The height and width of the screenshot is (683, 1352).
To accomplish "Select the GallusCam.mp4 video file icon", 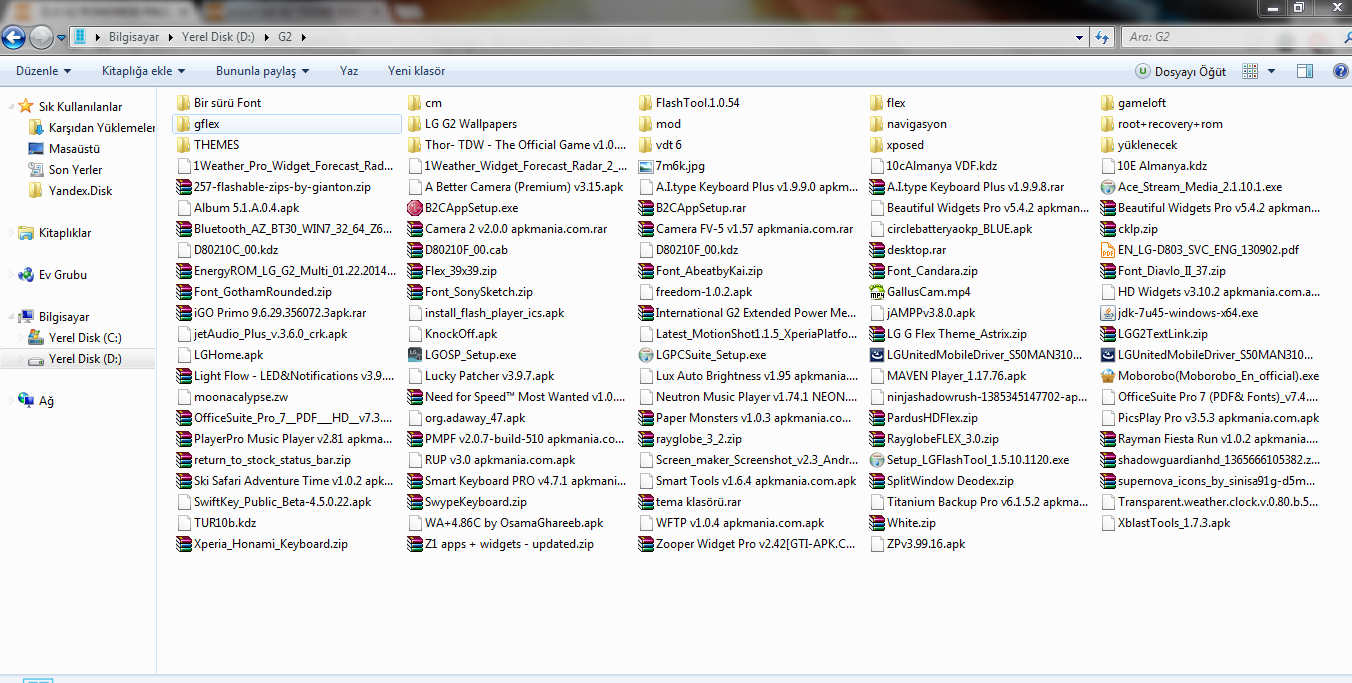I will [x=877, y=292].
